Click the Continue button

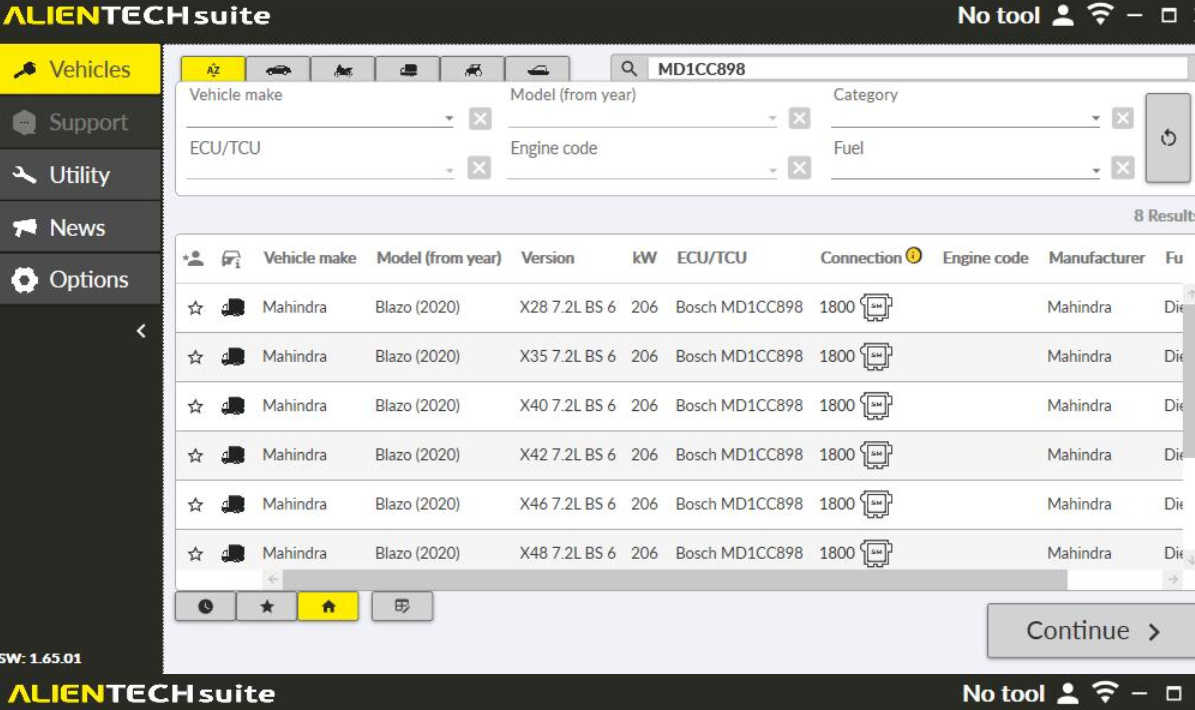pos(1090,630)
